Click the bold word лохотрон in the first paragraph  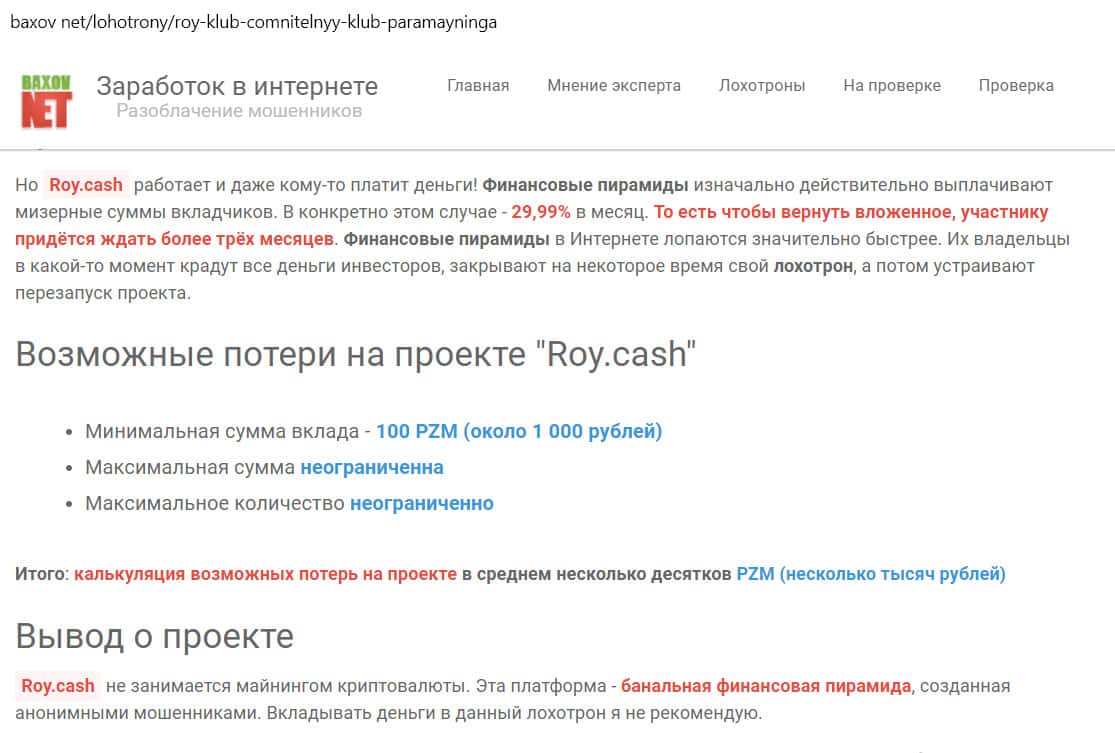tap(813, 266)
